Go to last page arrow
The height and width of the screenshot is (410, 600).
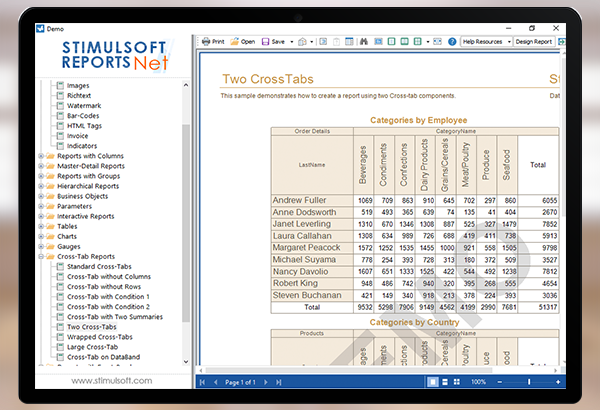[x=279, y=382]
